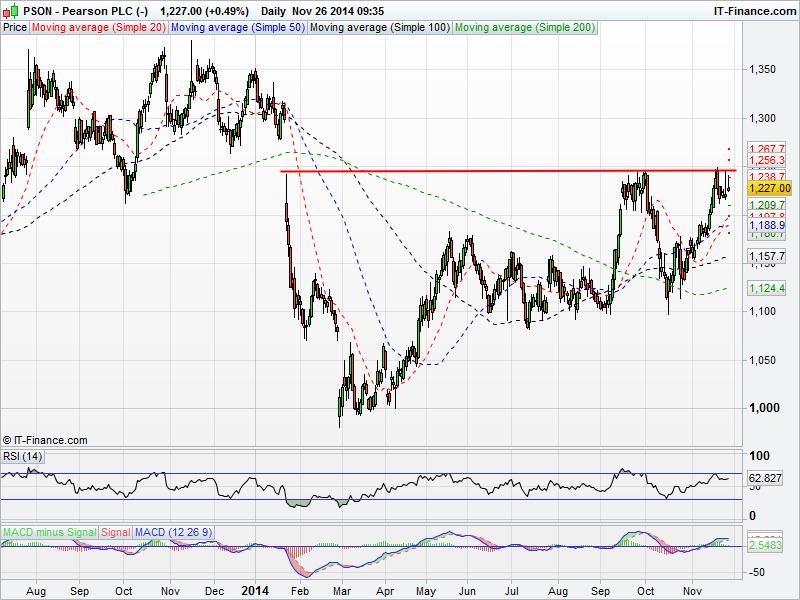
Task: Click the 2014 year marker on the time axis
Action: 255,591
